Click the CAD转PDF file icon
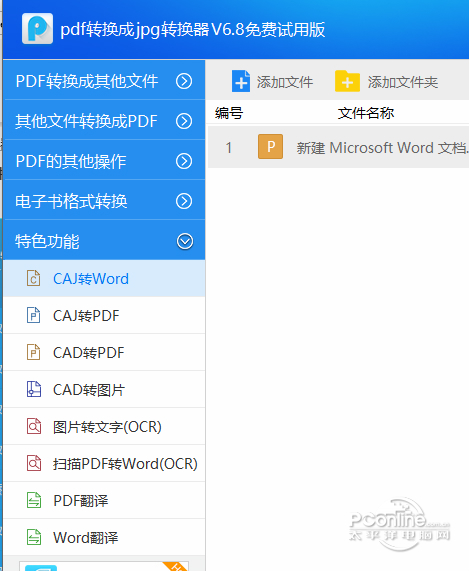Screen dimensions: 469x571 pos(34,352)
